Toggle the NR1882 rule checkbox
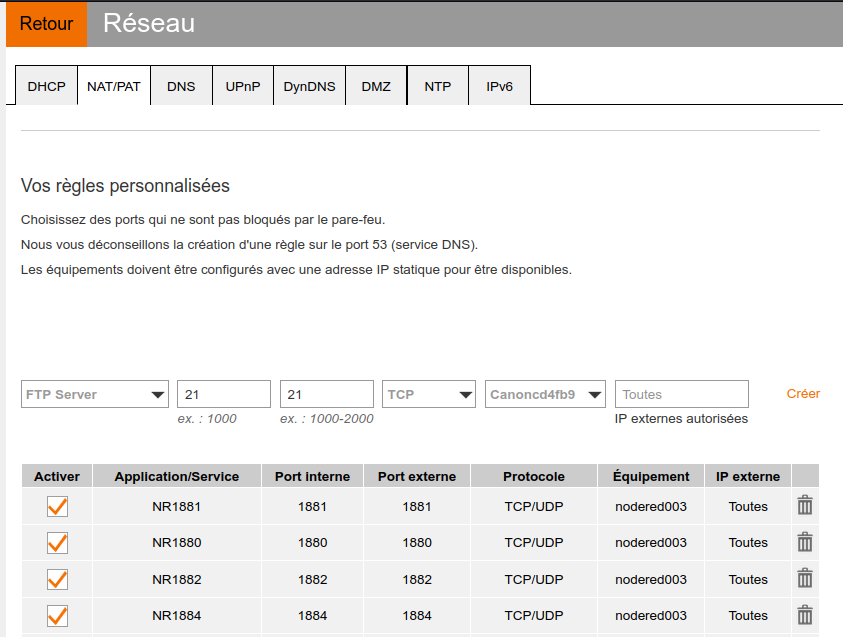The height and width of the screenshot is (637, 843). pos(57,579)
